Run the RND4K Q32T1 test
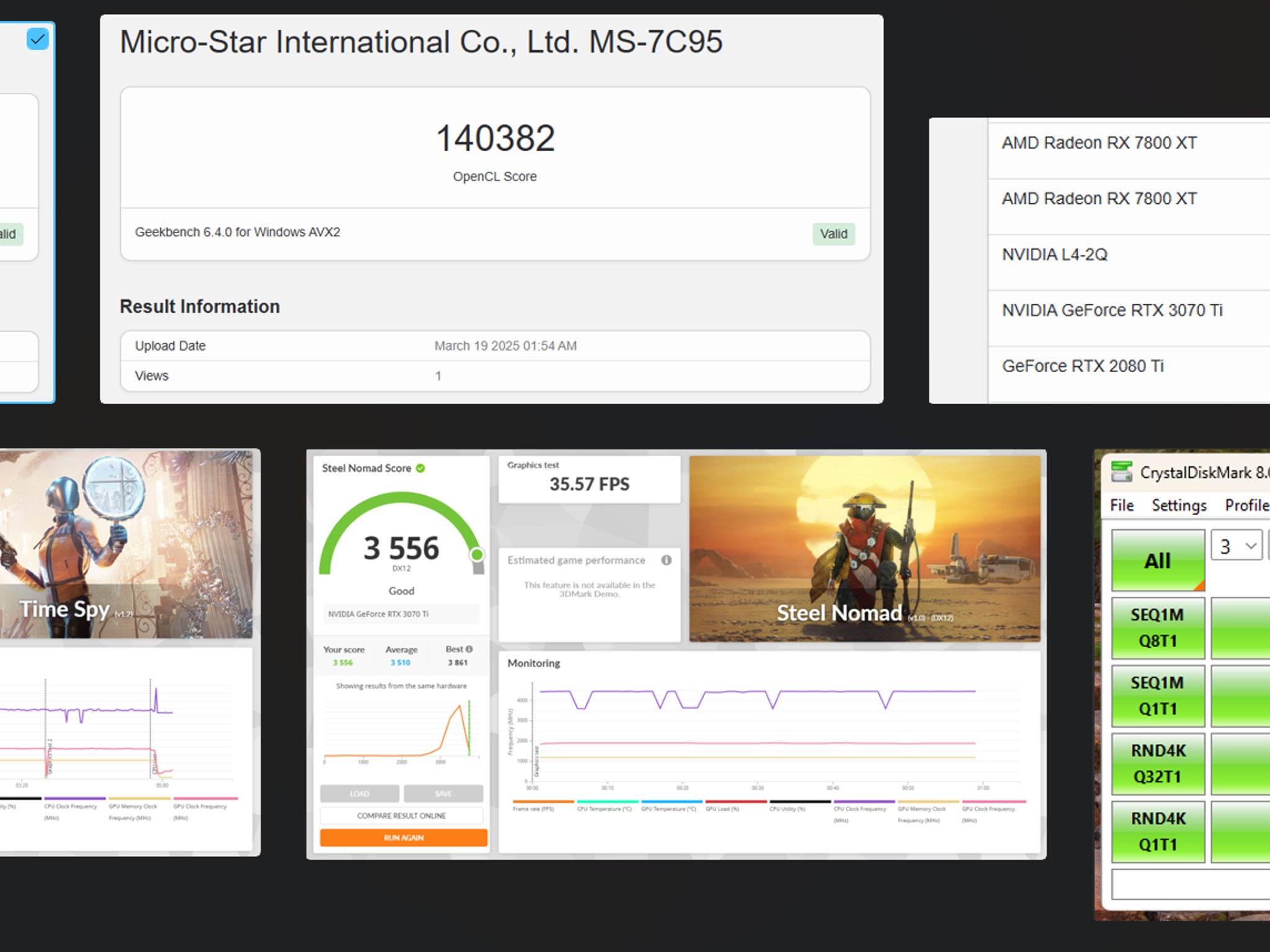This screenshot has height=952, width=1270. click(1157, 764)
